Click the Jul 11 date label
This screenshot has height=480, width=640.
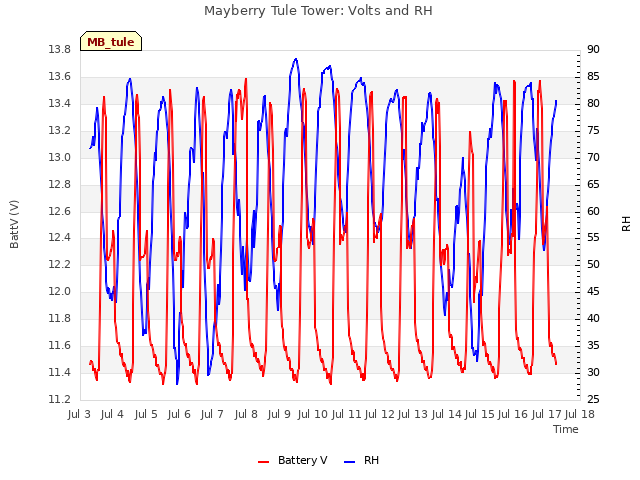(x=347, y=414)
